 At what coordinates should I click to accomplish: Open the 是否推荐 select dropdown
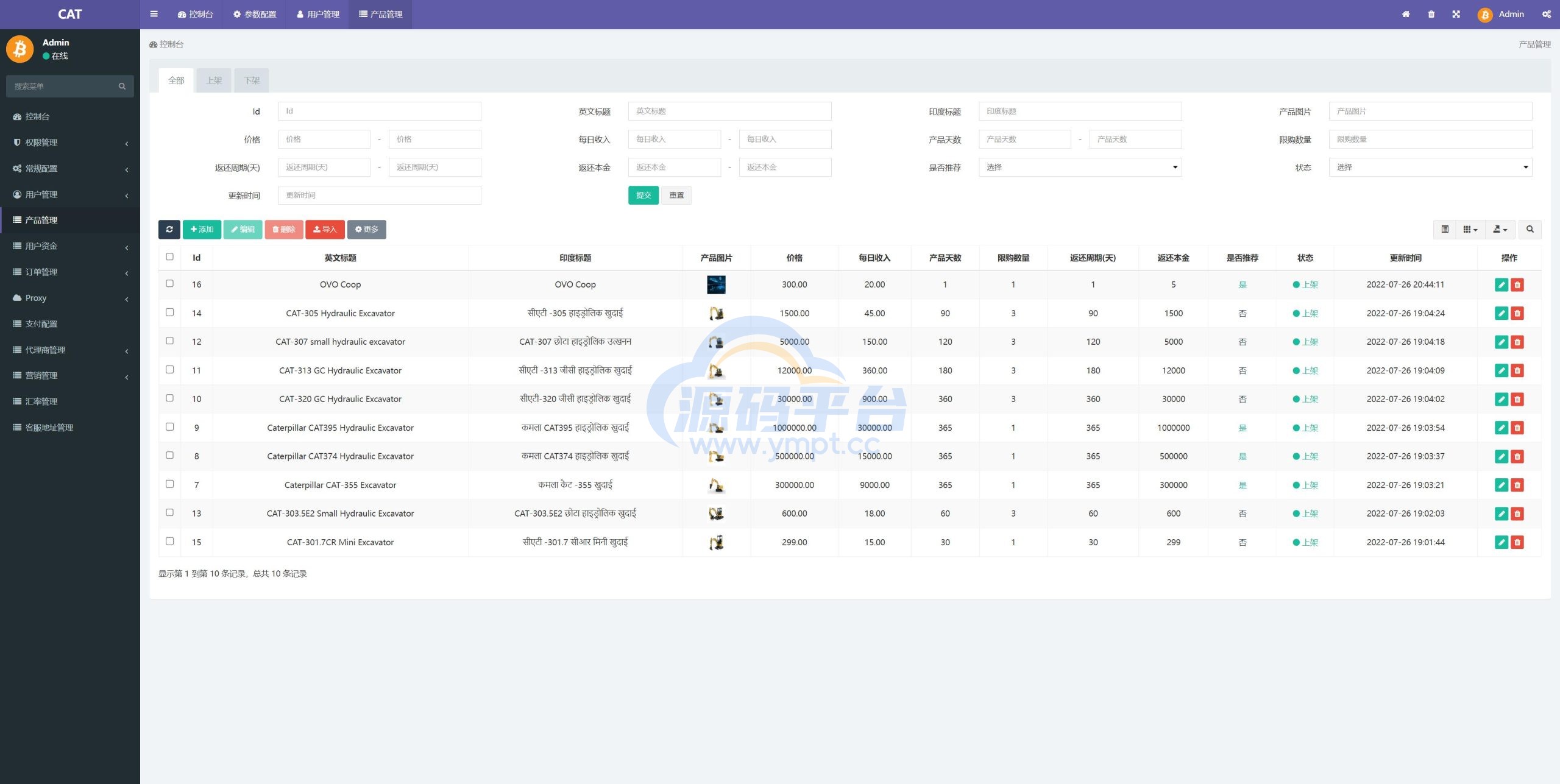(1080, 167)
